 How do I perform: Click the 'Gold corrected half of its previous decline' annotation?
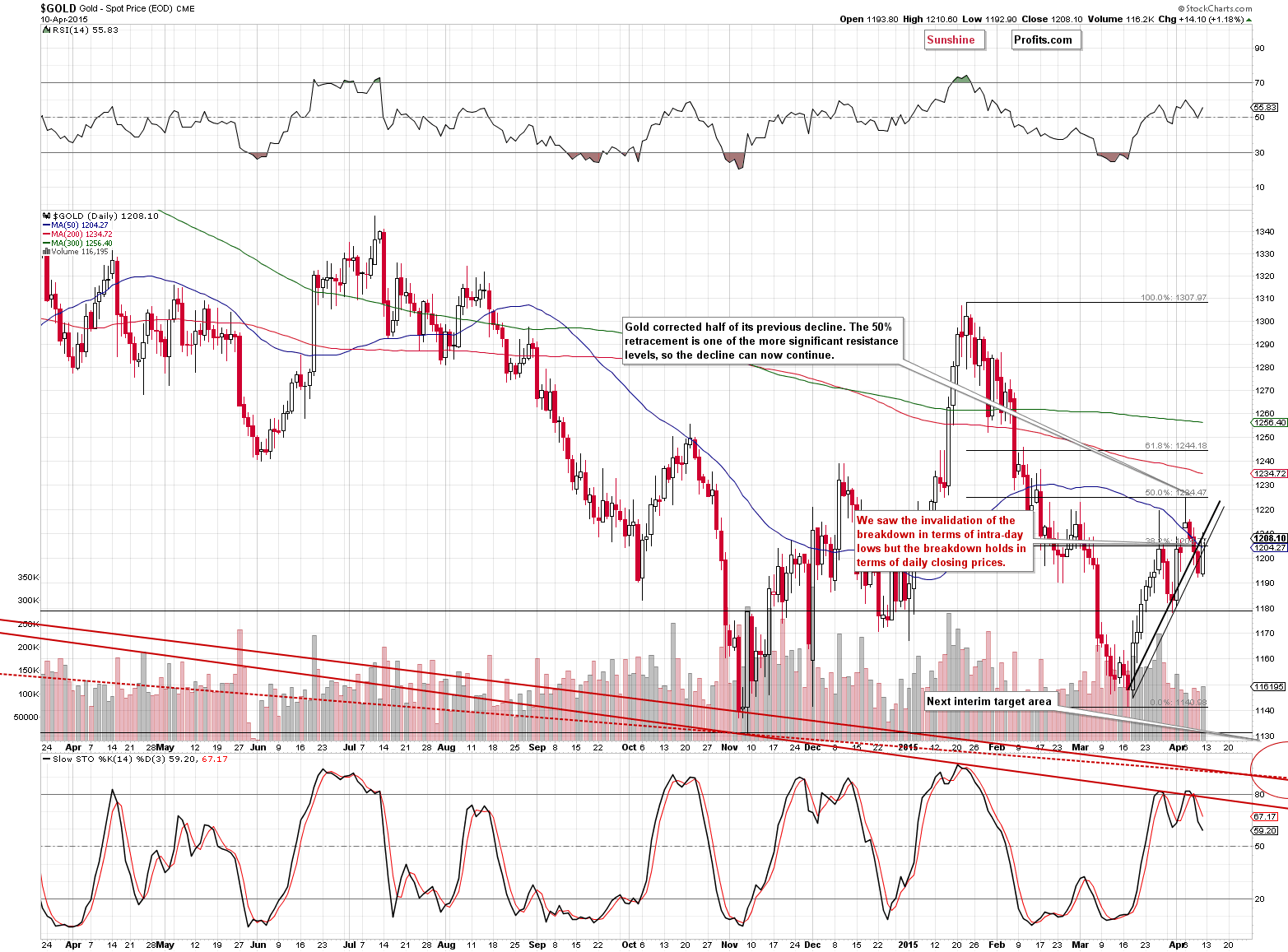[x=763, y=341]
